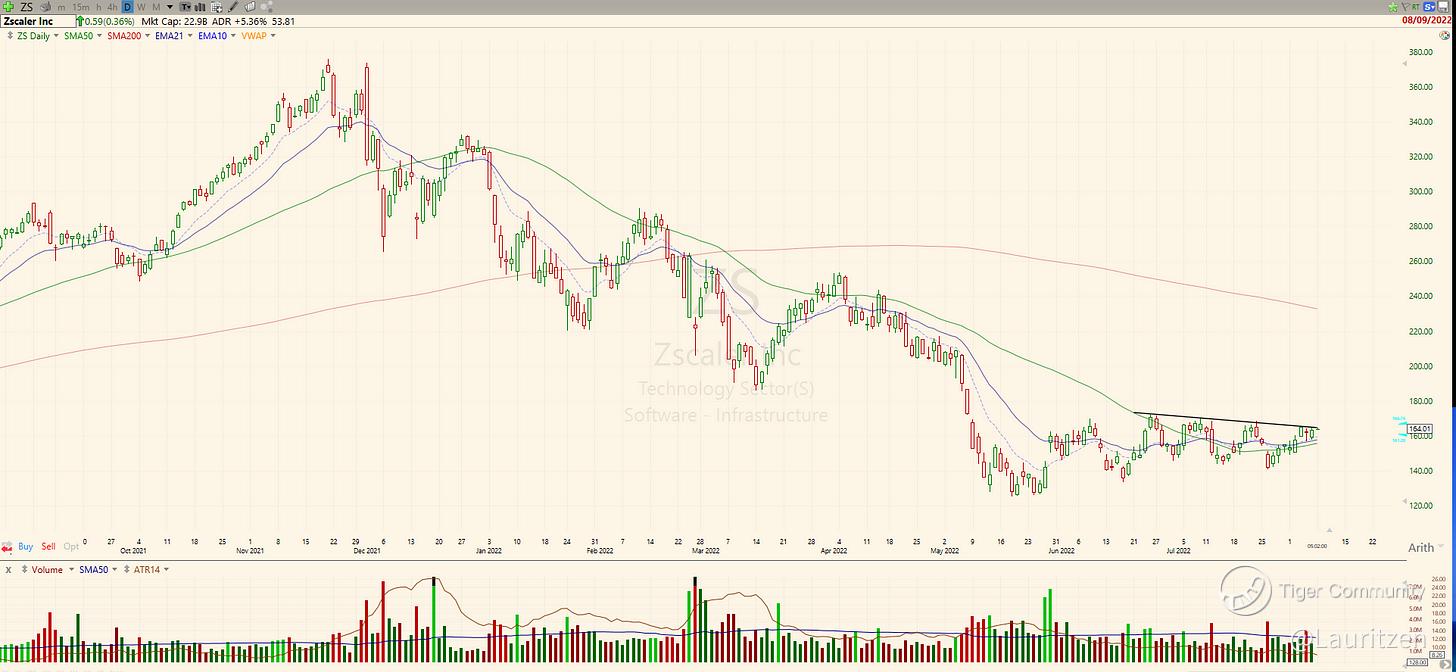1456x672 pixels.
Task: Click the Mkt Cap: 22.9B text
Action: [x=174, y=21]
